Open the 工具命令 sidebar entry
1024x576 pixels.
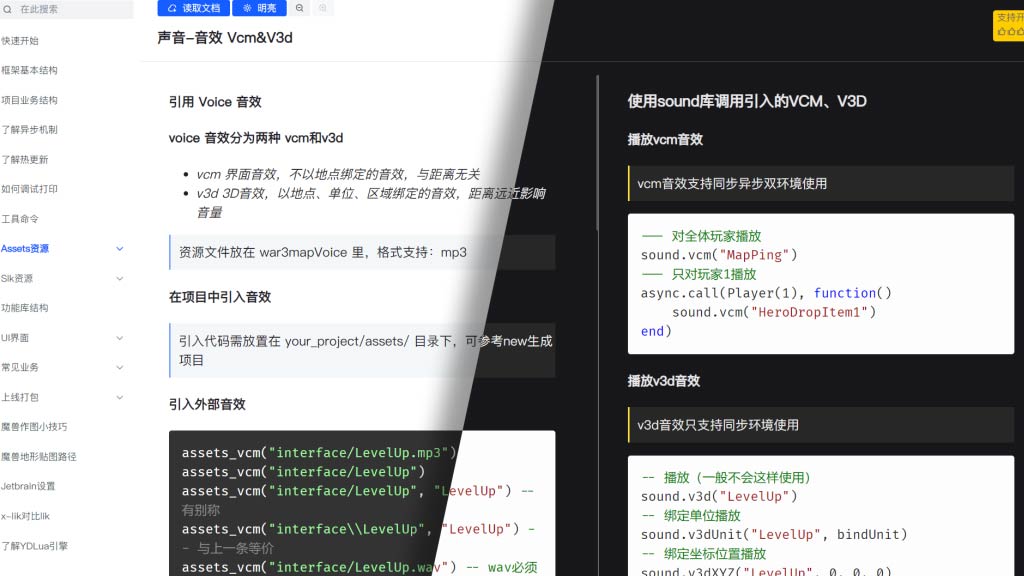pyautogui.click(x=20, y=219)
